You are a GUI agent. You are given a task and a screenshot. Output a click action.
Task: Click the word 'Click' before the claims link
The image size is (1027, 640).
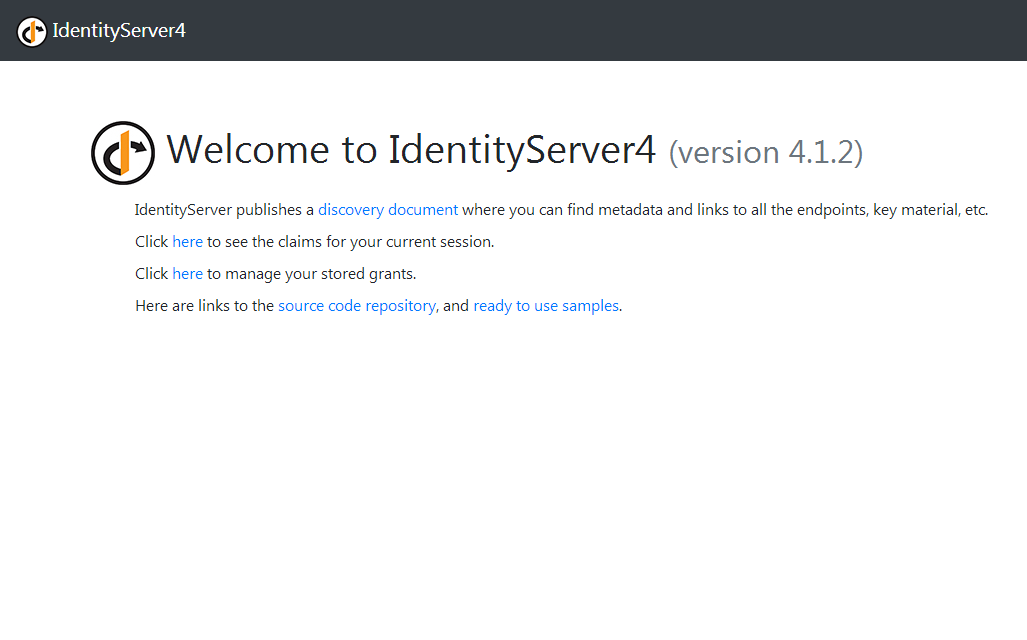coord(151,242)
